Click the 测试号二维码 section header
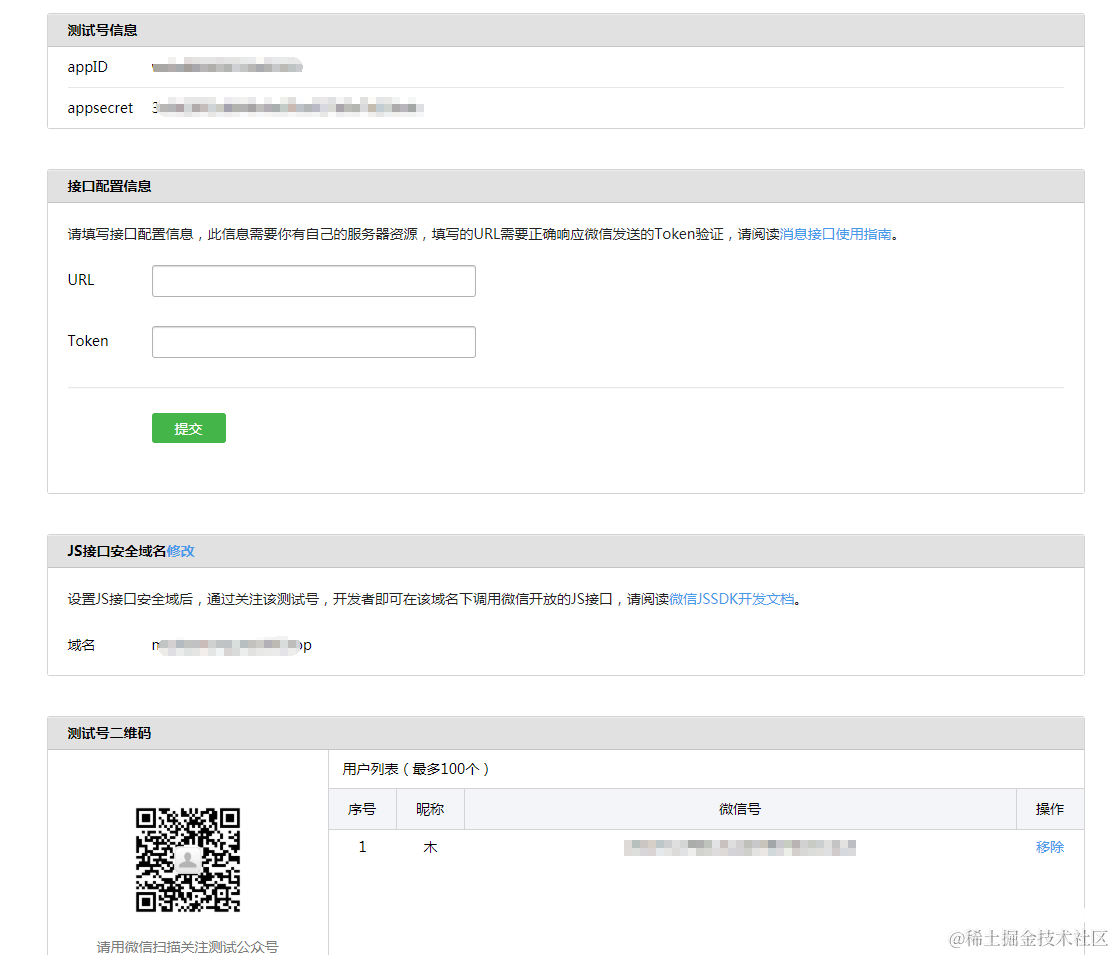 pyautogui.click(x=566, y=733)
